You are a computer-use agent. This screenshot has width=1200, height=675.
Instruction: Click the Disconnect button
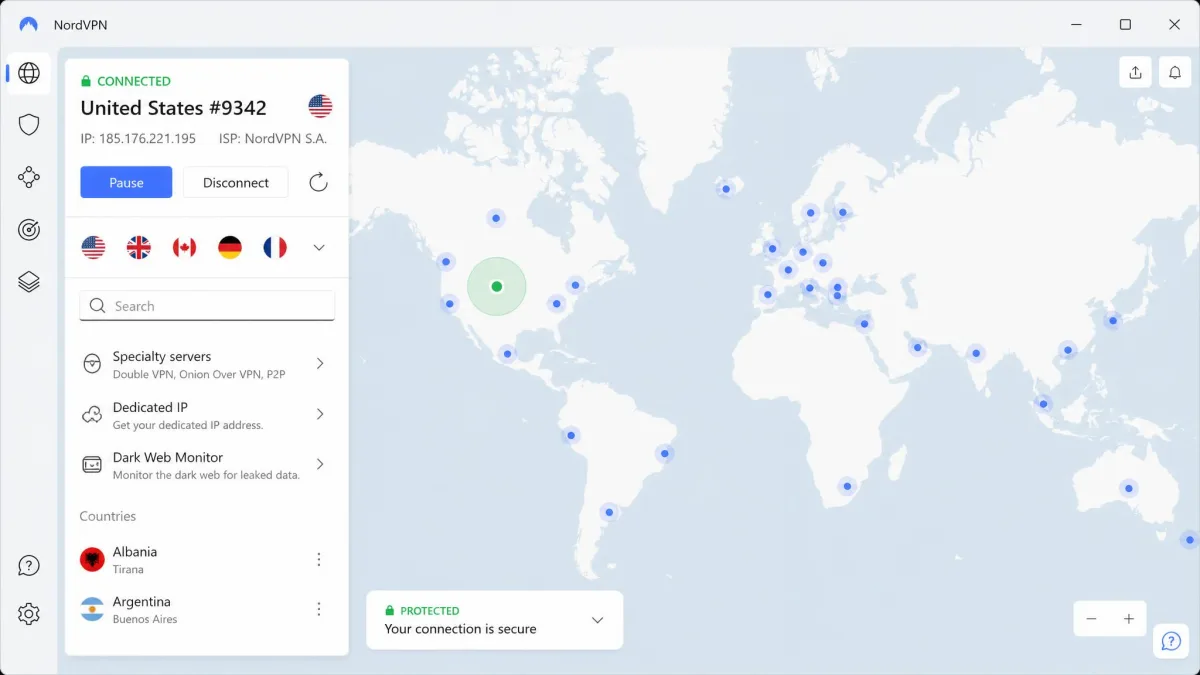[236, 182]
